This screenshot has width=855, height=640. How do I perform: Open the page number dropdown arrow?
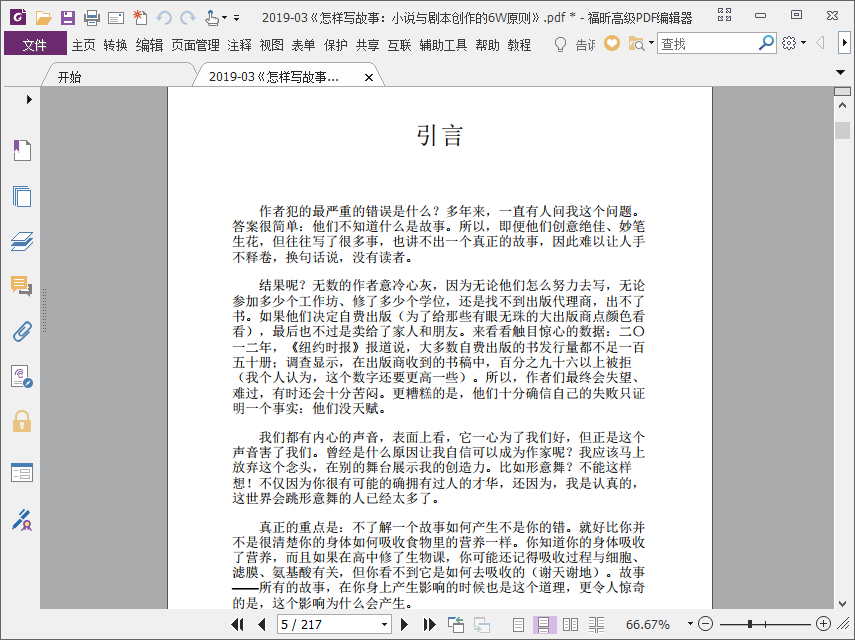pyautogui.click(x=384, y=625)
